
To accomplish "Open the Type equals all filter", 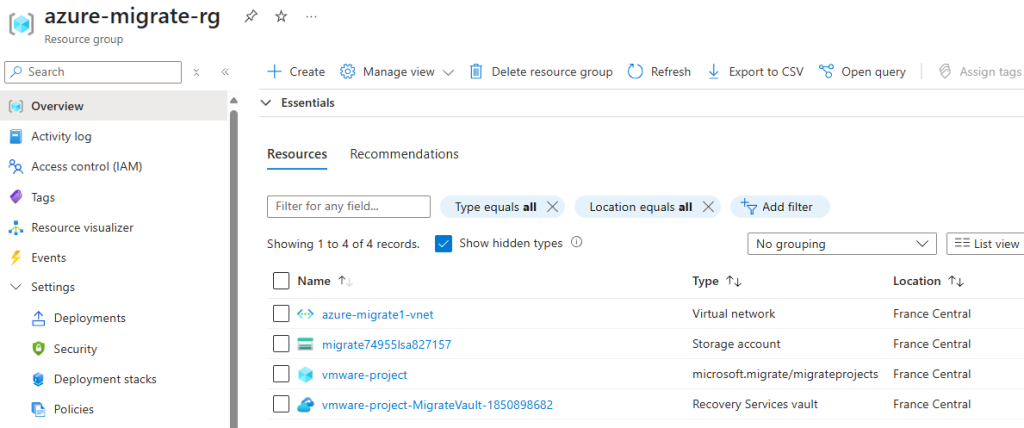I will (496, 207).
